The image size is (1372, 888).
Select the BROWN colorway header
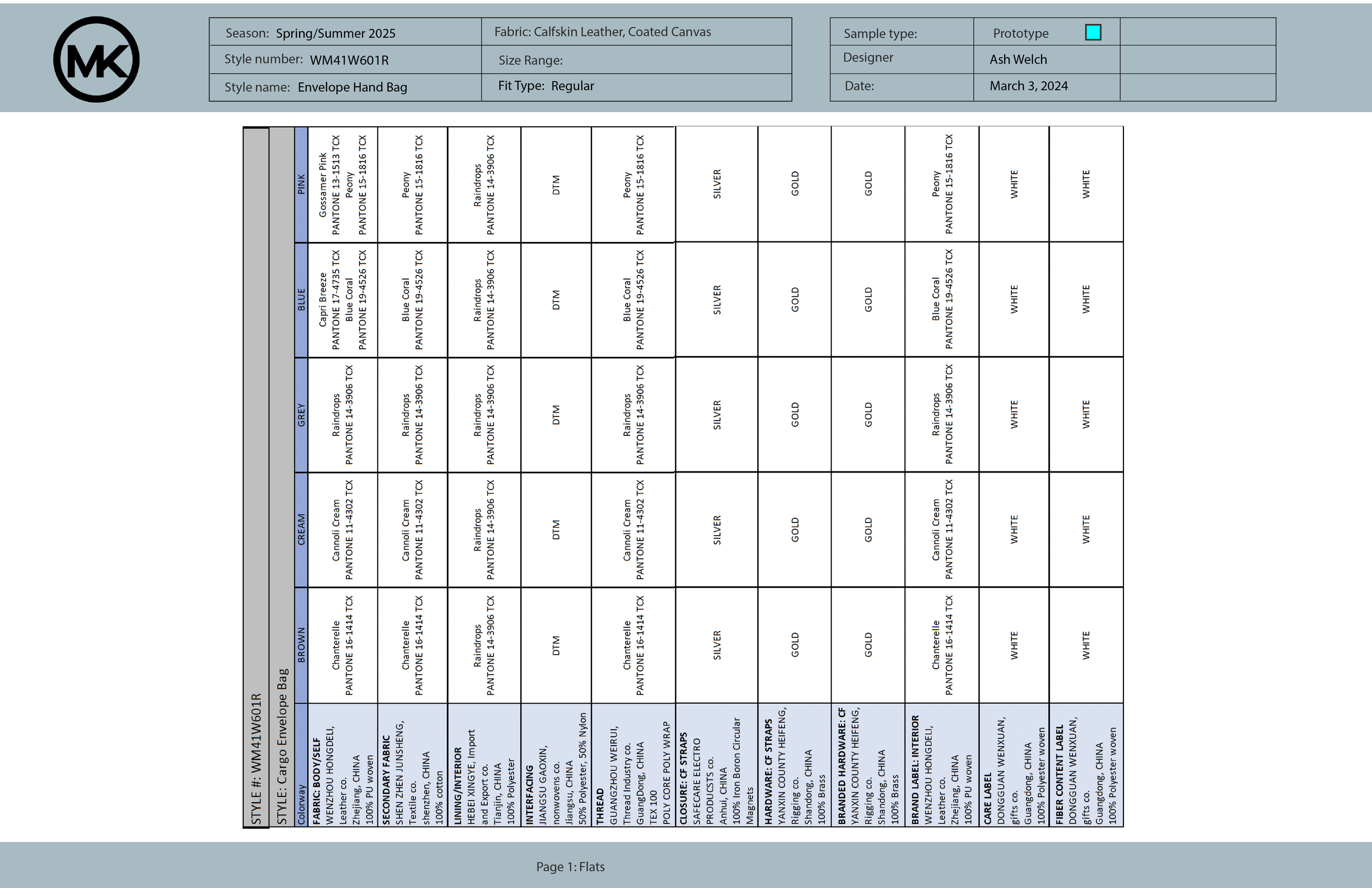click(x=301, y=645)
